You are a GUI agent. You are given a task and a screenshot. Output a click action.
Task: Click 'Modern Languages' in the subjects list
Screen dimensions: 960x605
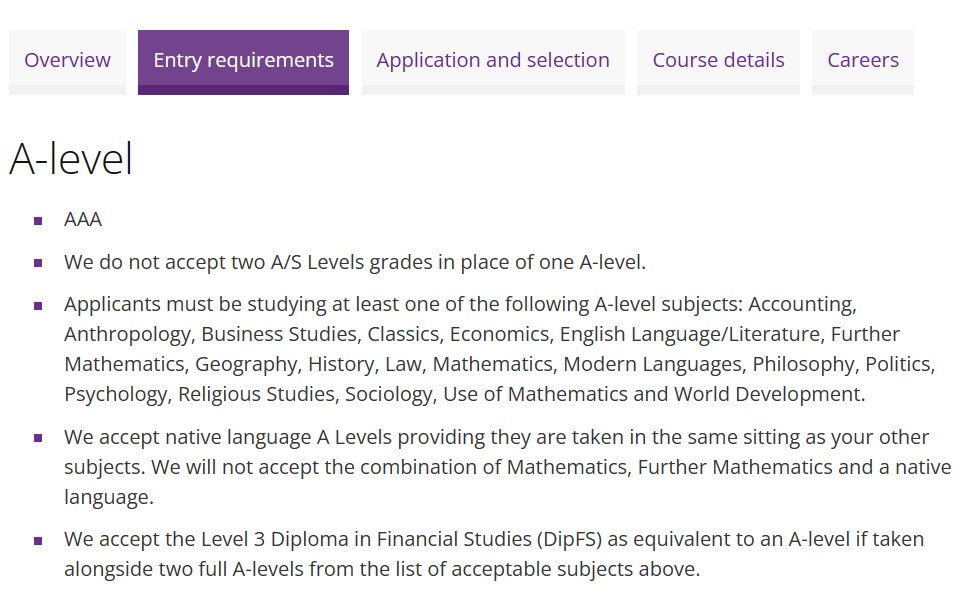coord(653,364)
